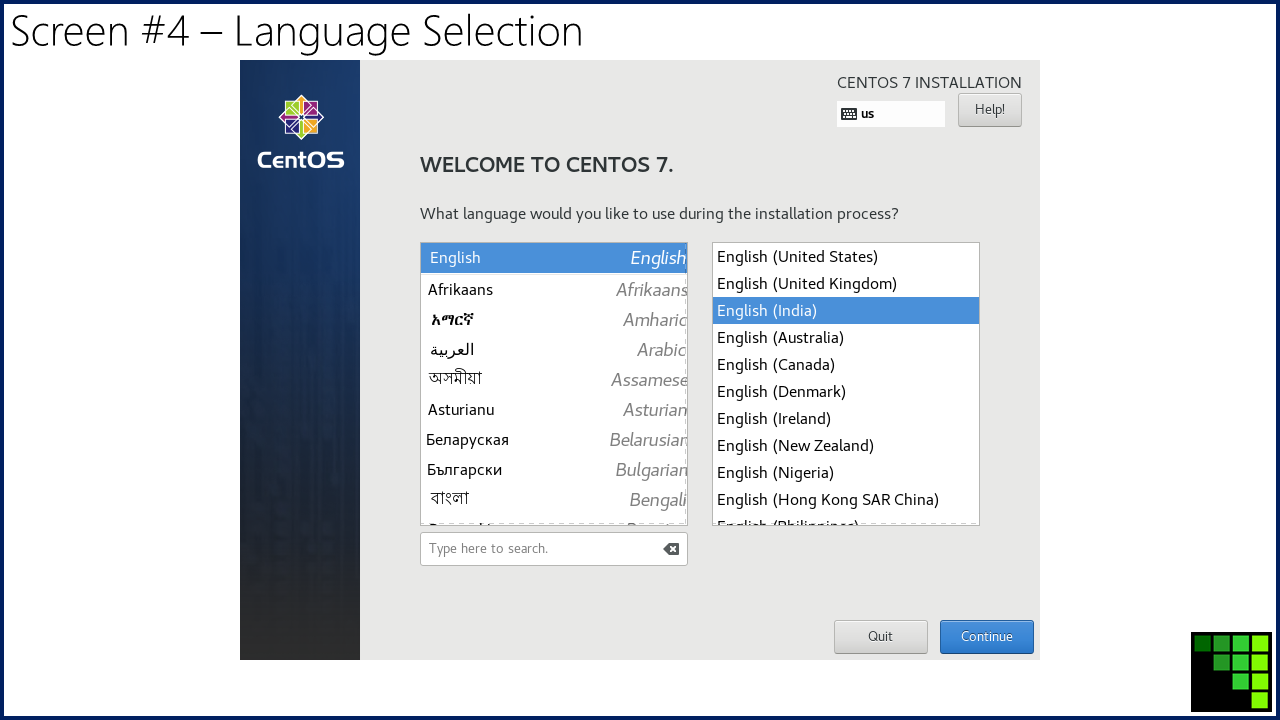Click the Quit button
This screenshot has height=720, width=1280.
[x=880, y=637]
